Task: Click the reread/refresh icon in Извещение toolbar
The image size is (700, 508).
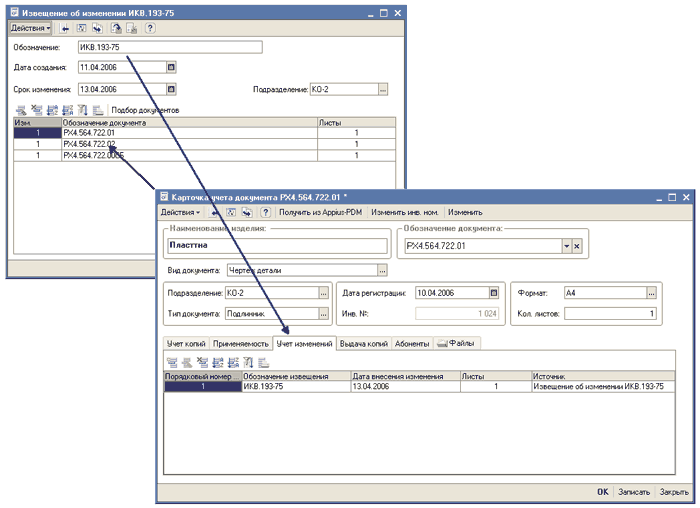Action: coord(81,28)
